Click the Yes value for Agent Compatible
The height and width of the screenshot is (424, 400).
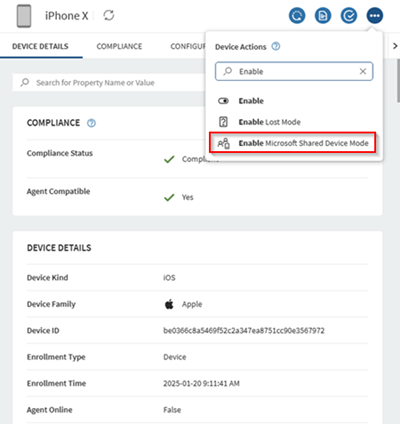pyautogui.click(x=188, y=197)
